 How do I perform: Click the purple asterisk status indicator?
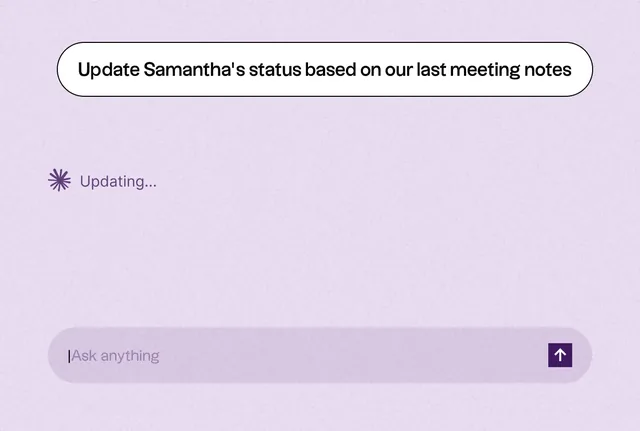click(x=59, y=180)
